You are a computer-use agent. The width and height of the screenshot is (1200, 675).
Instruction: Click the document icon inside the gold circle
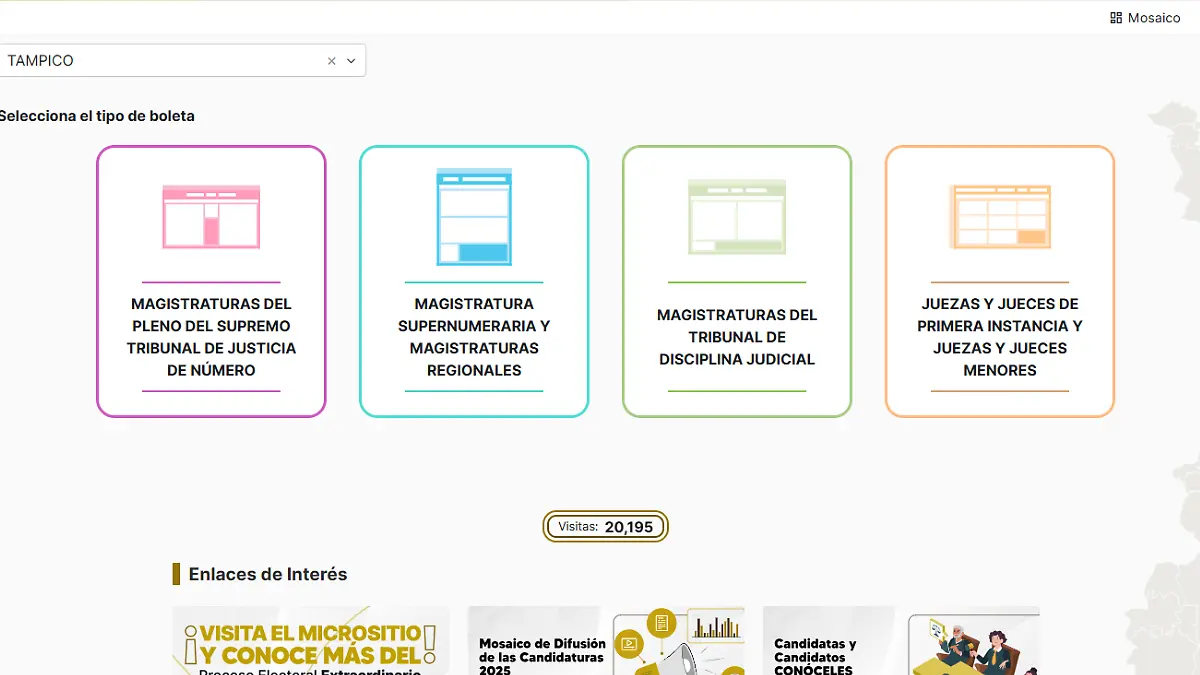tap(660, 620)
